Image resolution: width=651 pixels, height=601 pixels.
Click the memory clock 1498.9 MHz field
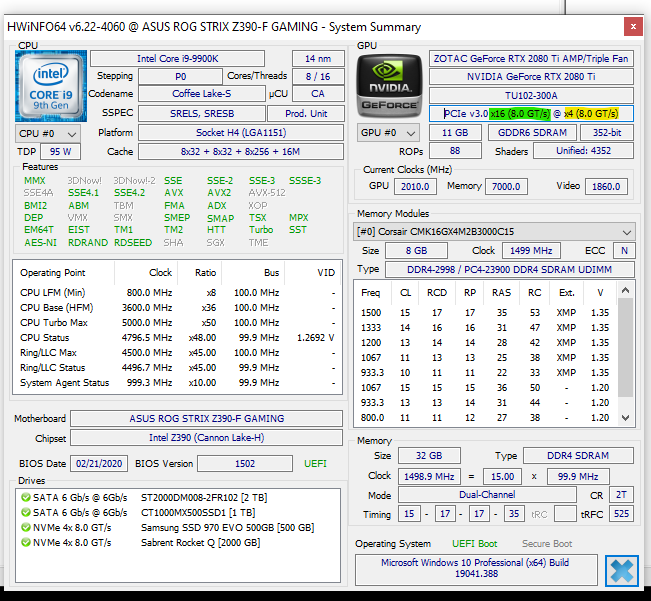[x=429, y=476]
